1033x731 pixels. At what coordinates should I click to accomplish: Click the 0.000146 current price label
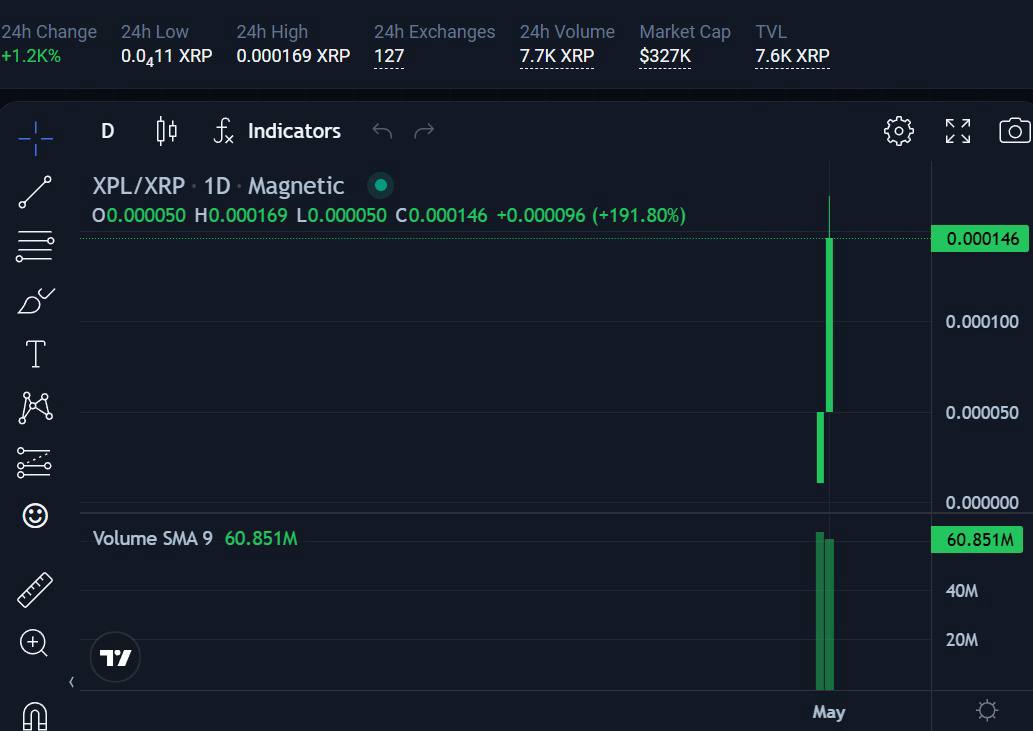(x=980, y=239)
